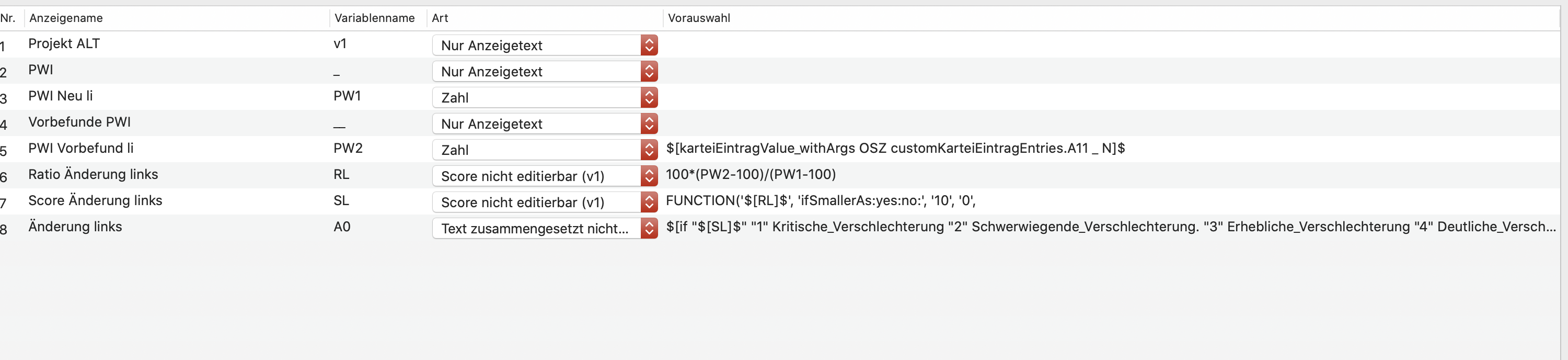
Task: Select the Anzeigename cell 'PWI' in row 2
Action: coord(41,70)
